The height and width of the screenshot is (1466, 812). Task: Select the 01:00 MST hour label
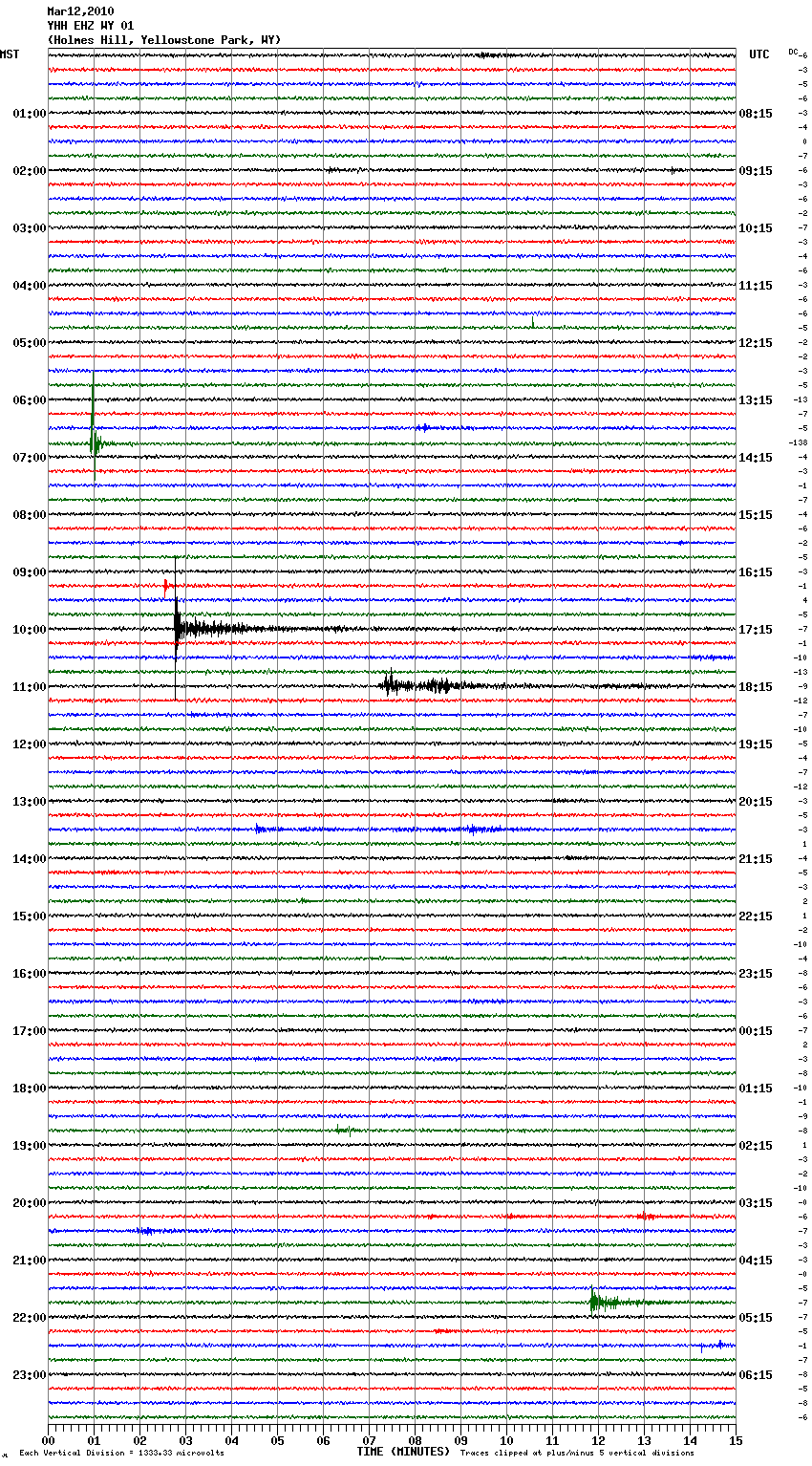click(30, 114)
